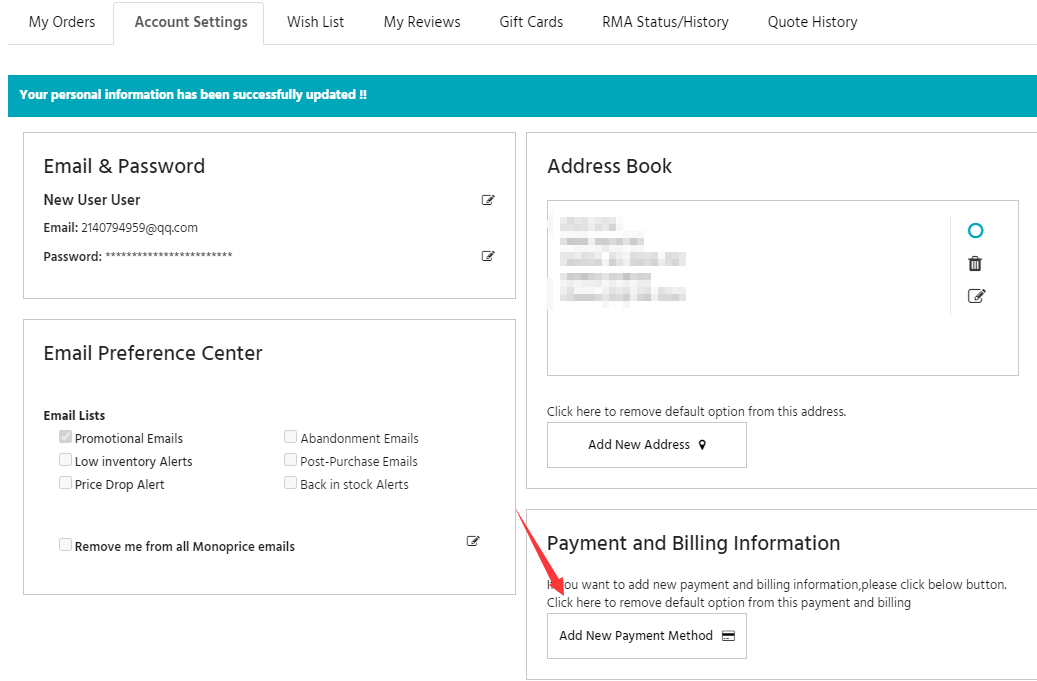Delete address using the trash icon
The image size is (1037, 681).
(x=975, y=264)
